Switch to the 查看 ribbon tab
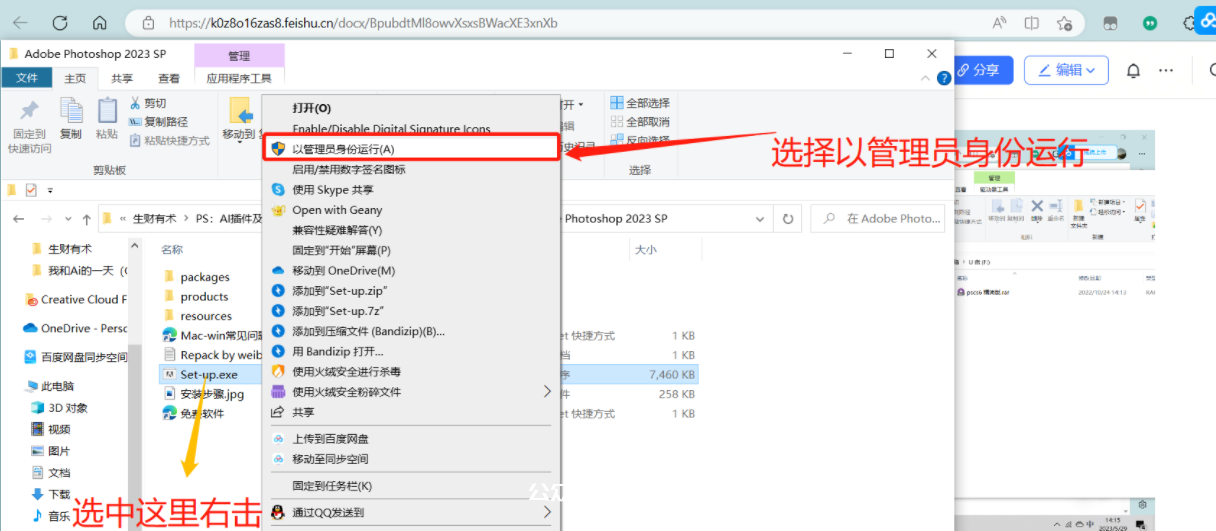1216x531 pixels. point(169,78)
